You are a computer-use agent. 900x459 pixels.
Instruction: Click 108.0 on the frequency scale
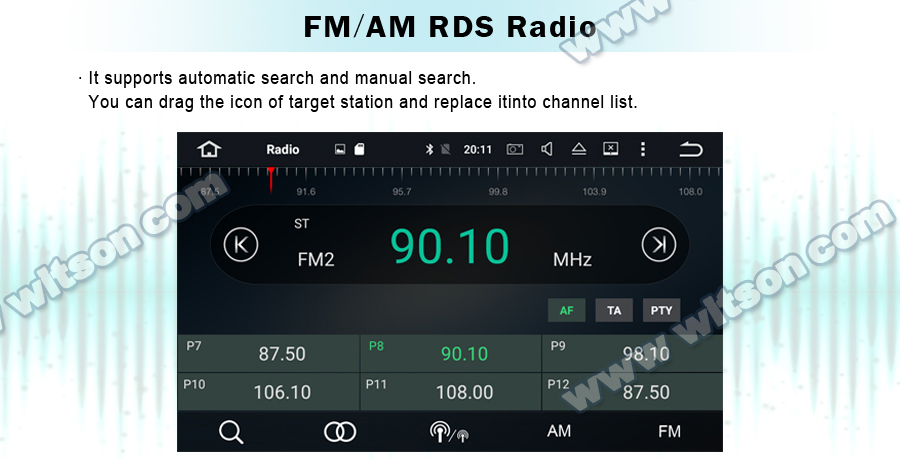(x=690, y=192)
